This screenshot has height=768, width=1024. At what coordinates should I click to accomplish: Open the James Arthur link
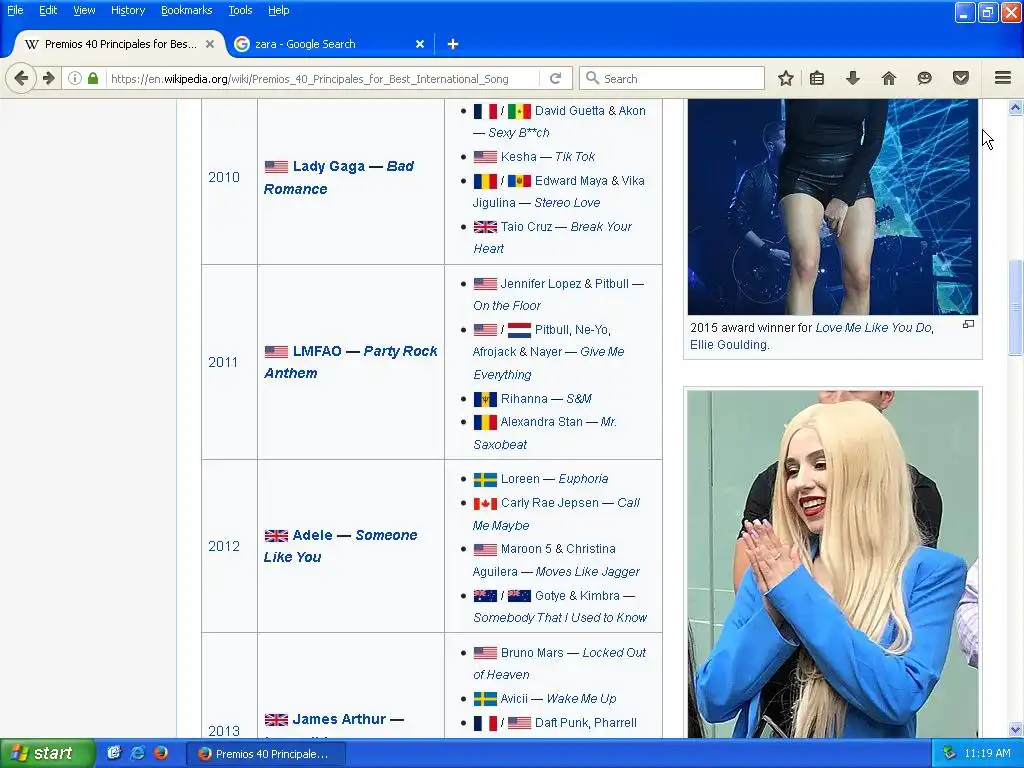(339, 720)
